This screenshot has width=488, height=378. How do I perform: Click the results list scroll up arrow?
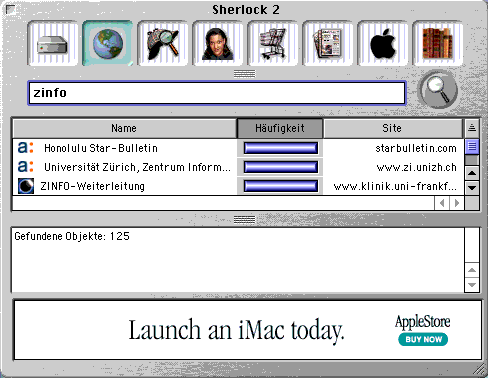[472, 173]
